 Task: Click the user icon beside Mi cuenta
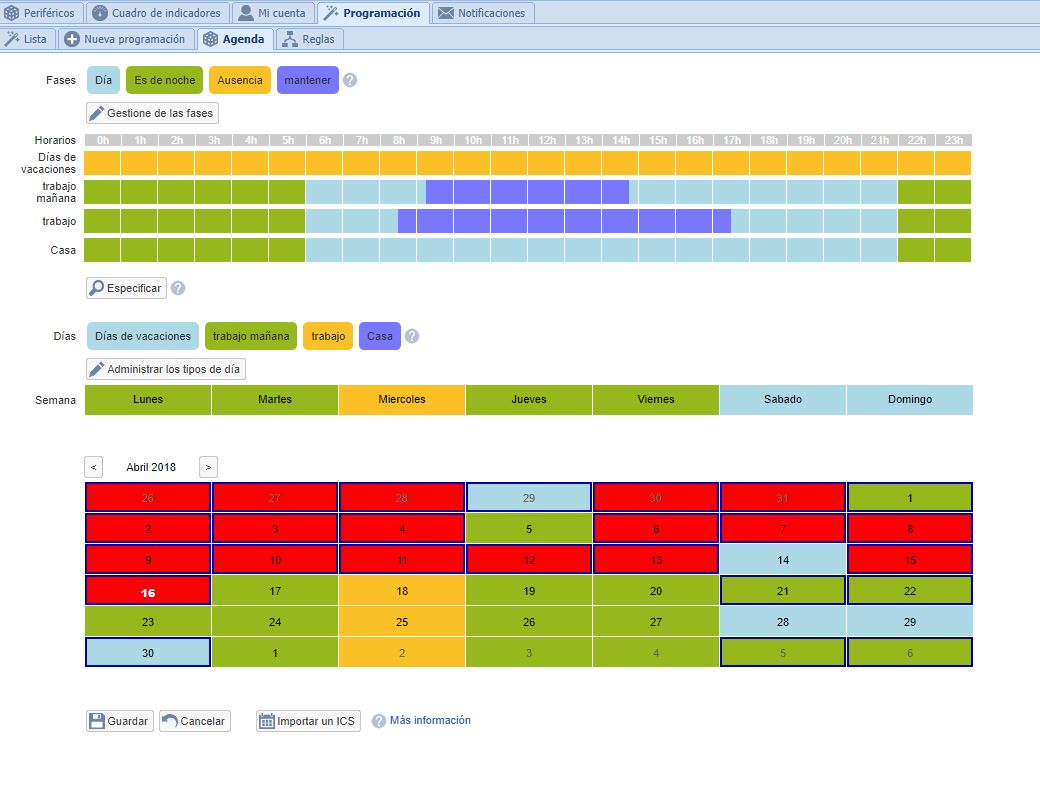[x=246, y=13]
